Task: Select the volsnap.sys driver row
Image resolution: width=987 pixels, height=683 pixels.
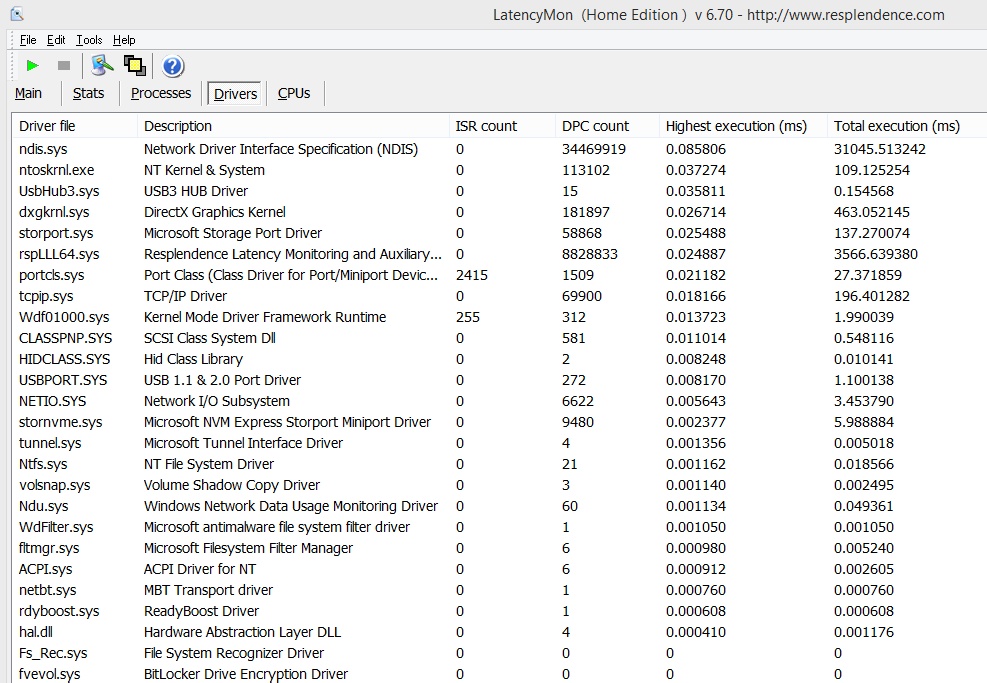Action: coord(499,485)
